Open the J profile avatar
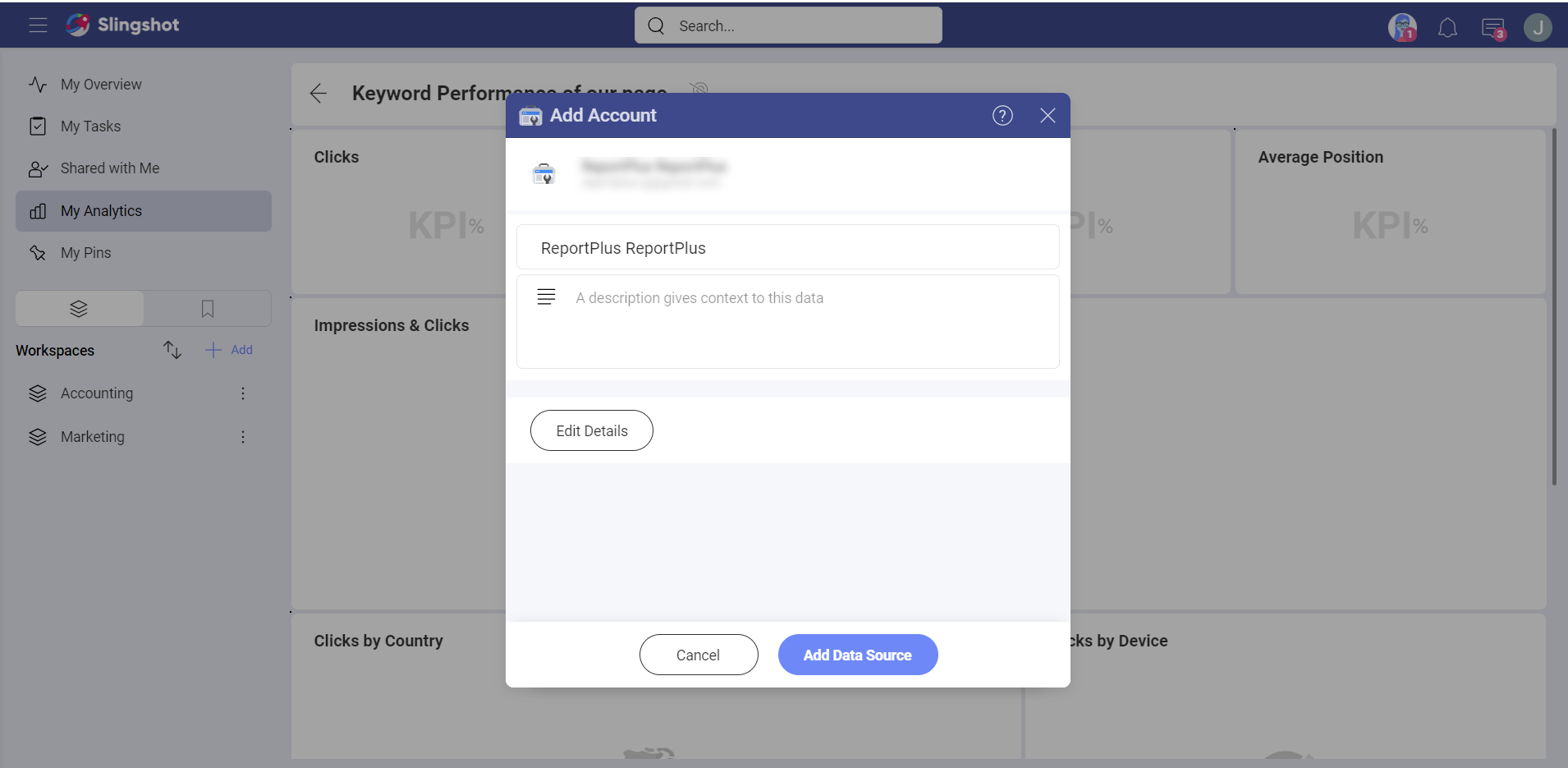Screen dimensions: 1568x768 coord(1538,27)
